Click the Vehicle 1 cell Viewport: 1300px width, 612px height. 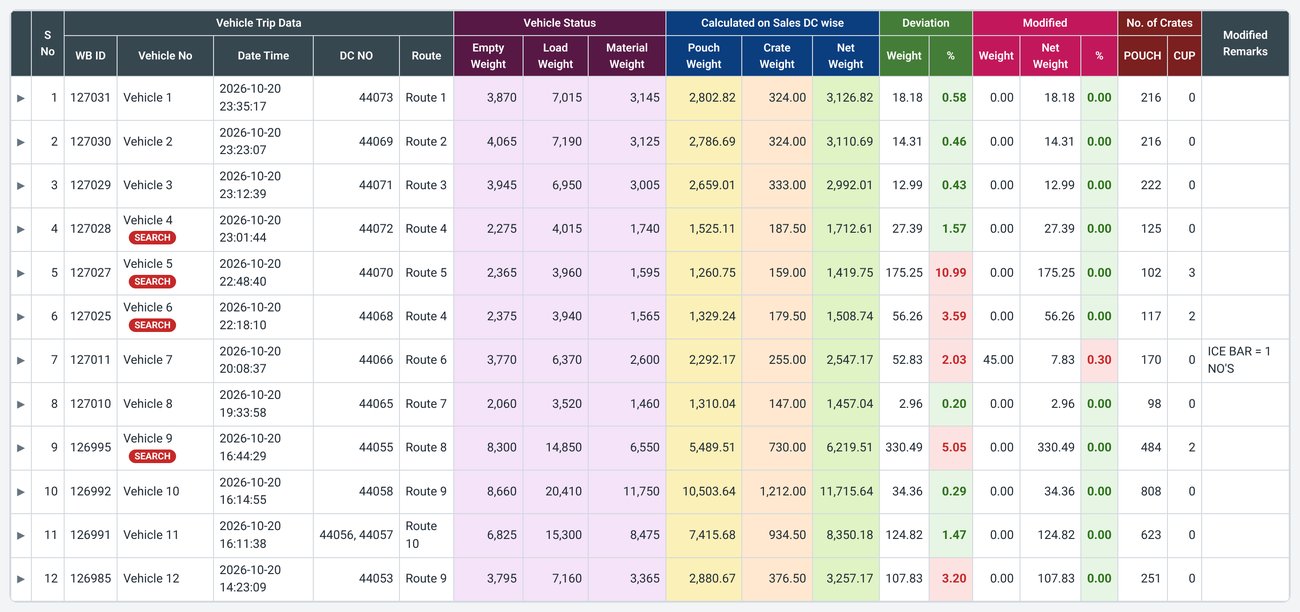tap(165, 98)
